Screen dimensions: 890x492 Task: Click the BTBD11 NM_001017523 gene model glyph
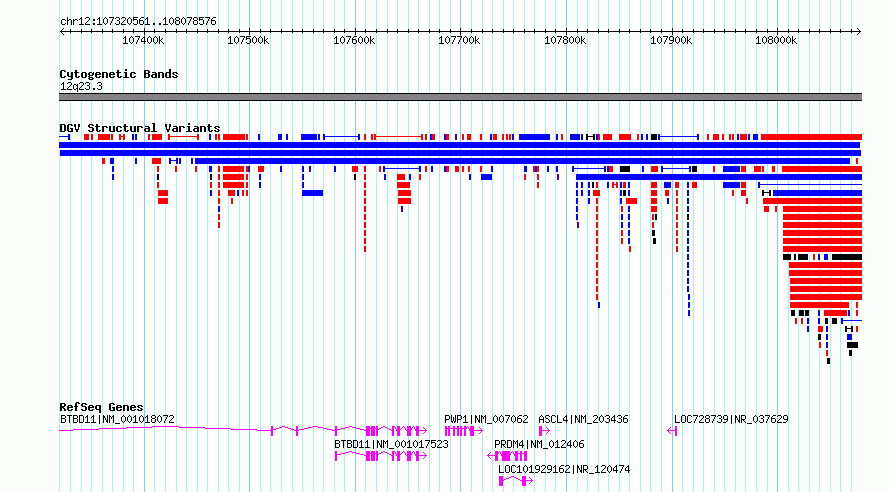tap(381, 456)
